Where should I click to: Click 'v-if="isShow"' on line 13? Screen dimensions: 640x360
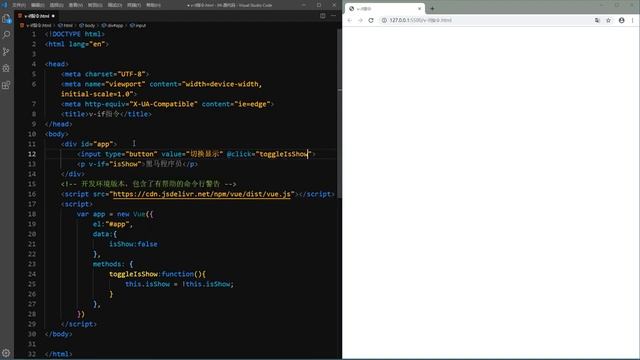point(114,164)
